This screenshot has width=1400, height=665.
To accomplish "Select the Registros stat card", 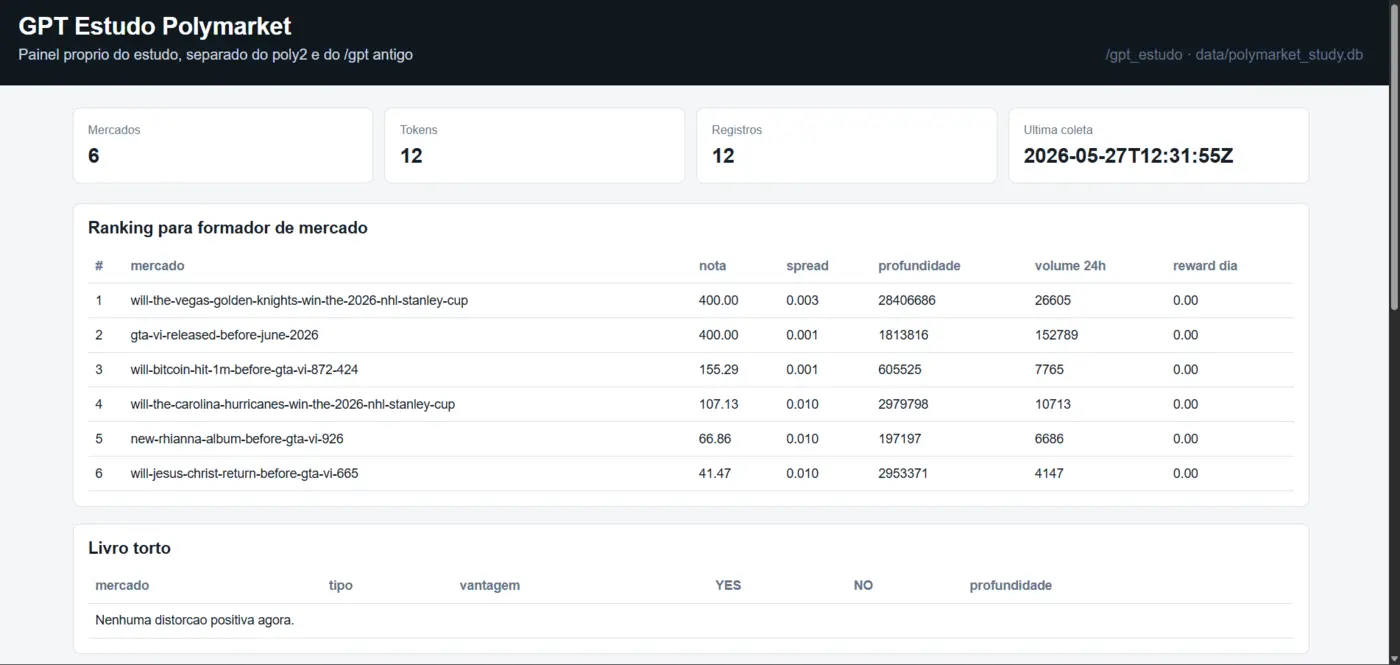I will 847,146.
